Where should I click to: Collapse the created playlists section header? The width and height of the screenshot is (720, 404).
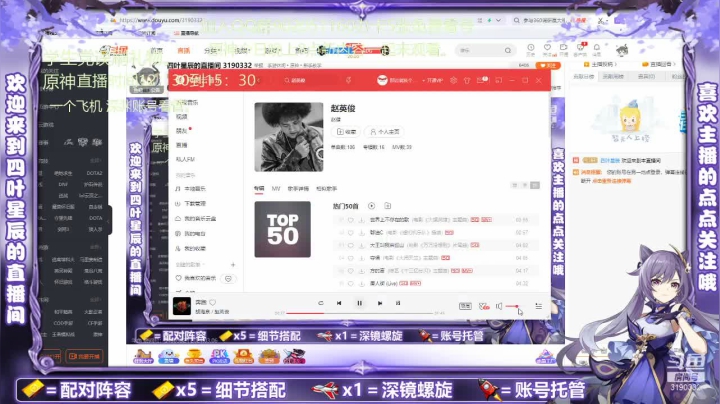pyautogui.click(x=190, y=264)
